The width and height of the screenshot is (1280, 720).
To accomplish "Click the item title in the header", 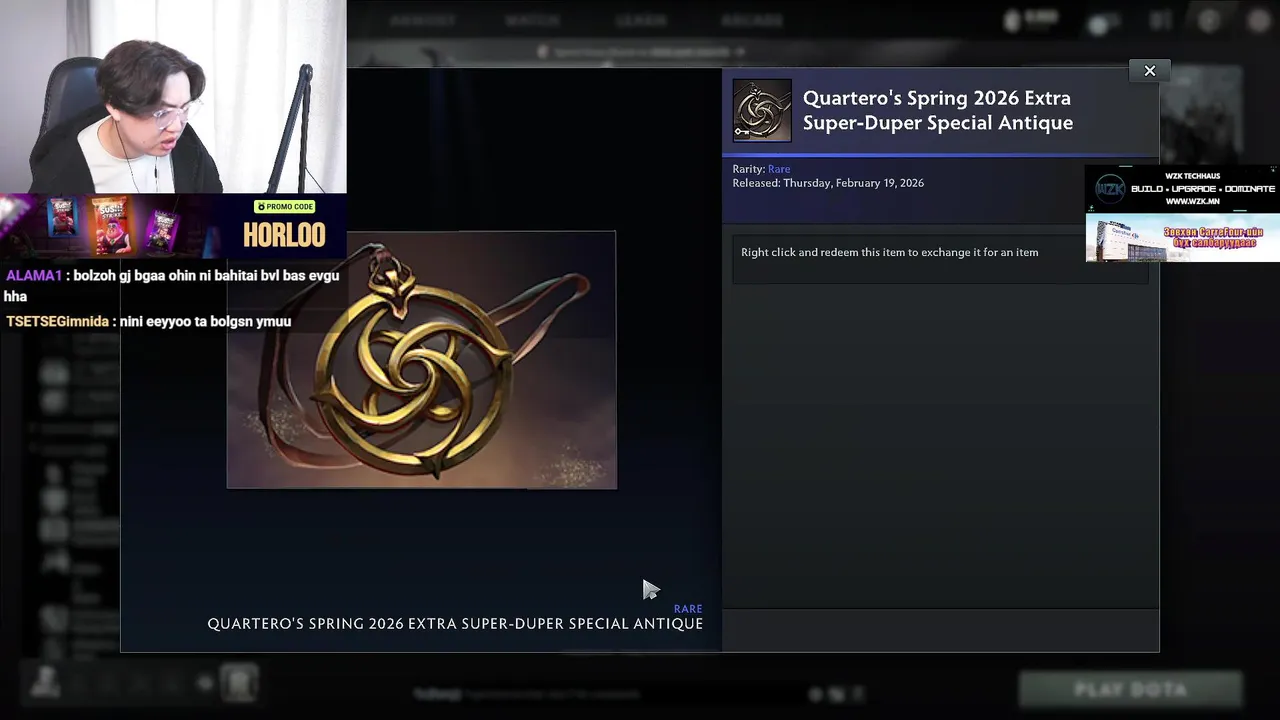I will pos(937,110).
